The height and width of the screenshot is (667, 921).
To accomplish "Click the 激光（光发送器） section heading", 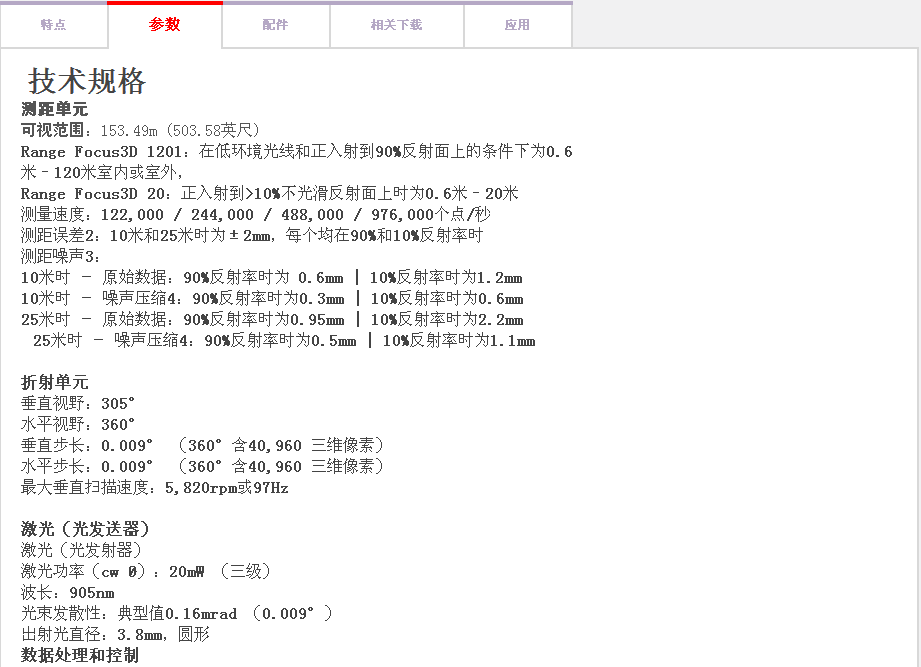I will (x=85, y=529).
